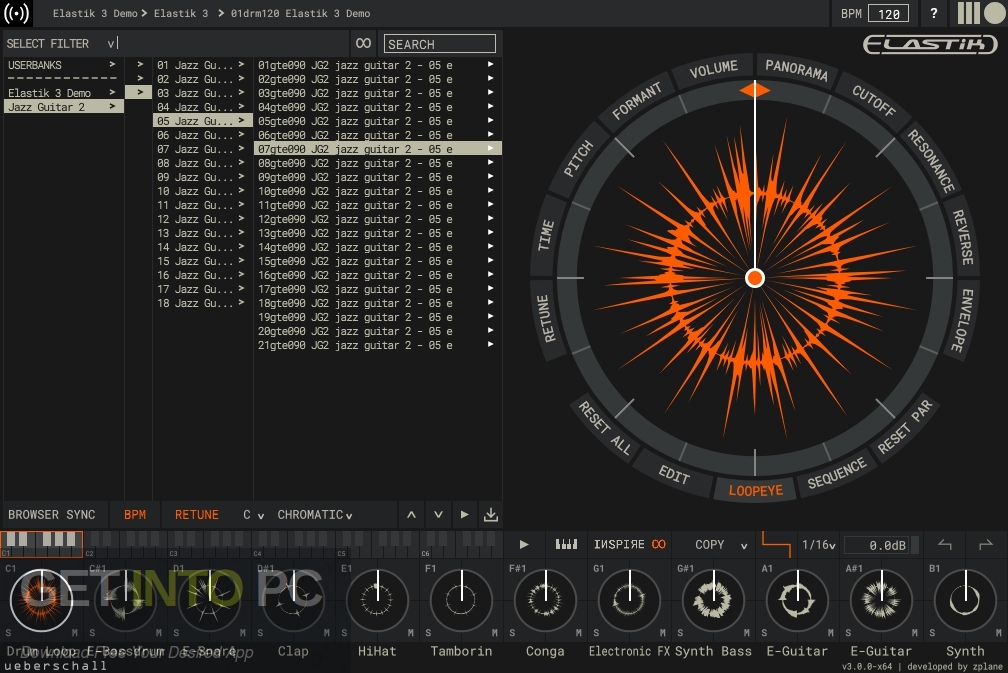Solo the Synth pad
Image resolution: width=1008 pixels, height=673 pixels.
932,633
